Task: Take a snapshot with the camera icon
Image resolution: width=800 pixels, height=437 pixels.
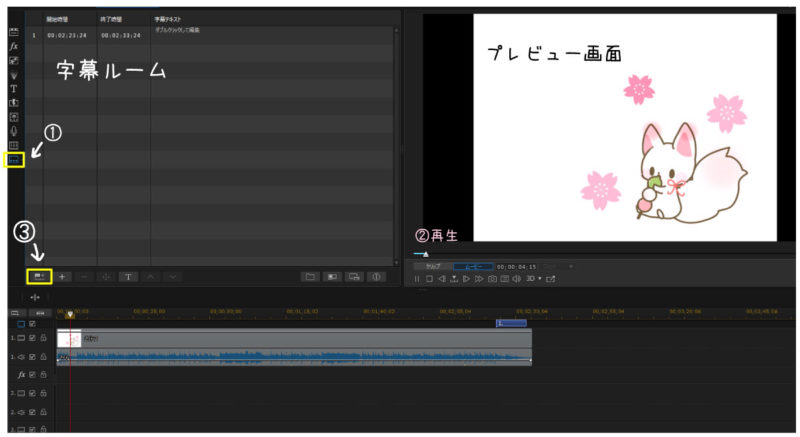Action: (491, 279)
